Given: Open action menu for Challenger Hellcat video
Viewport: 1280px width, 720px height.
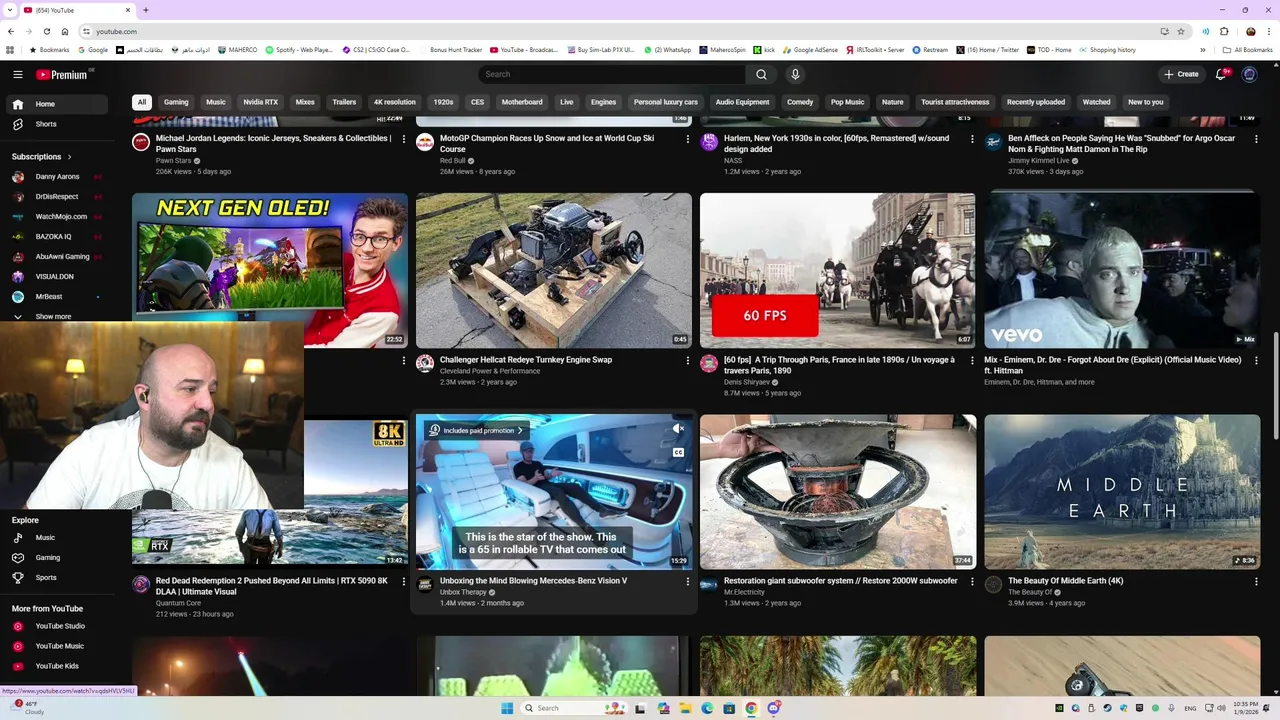Looking at the screenshot, I should (687, 360).
